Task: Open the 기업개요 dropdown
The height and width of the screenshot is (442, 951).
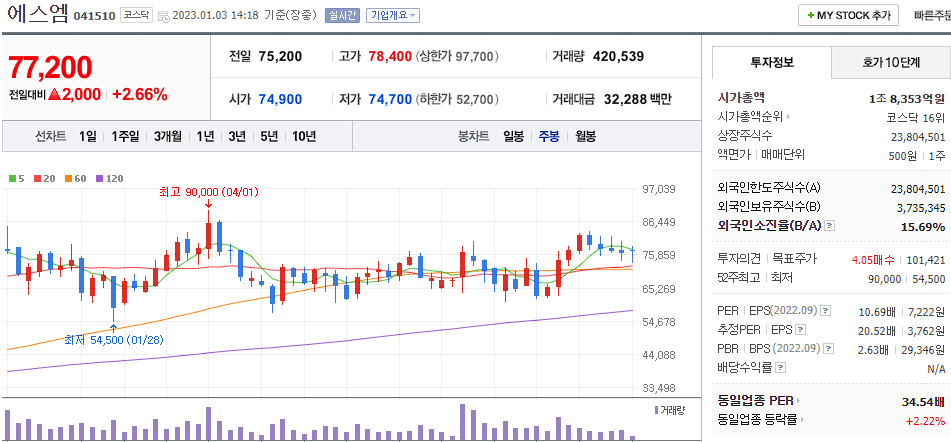Action: (392, 16)
